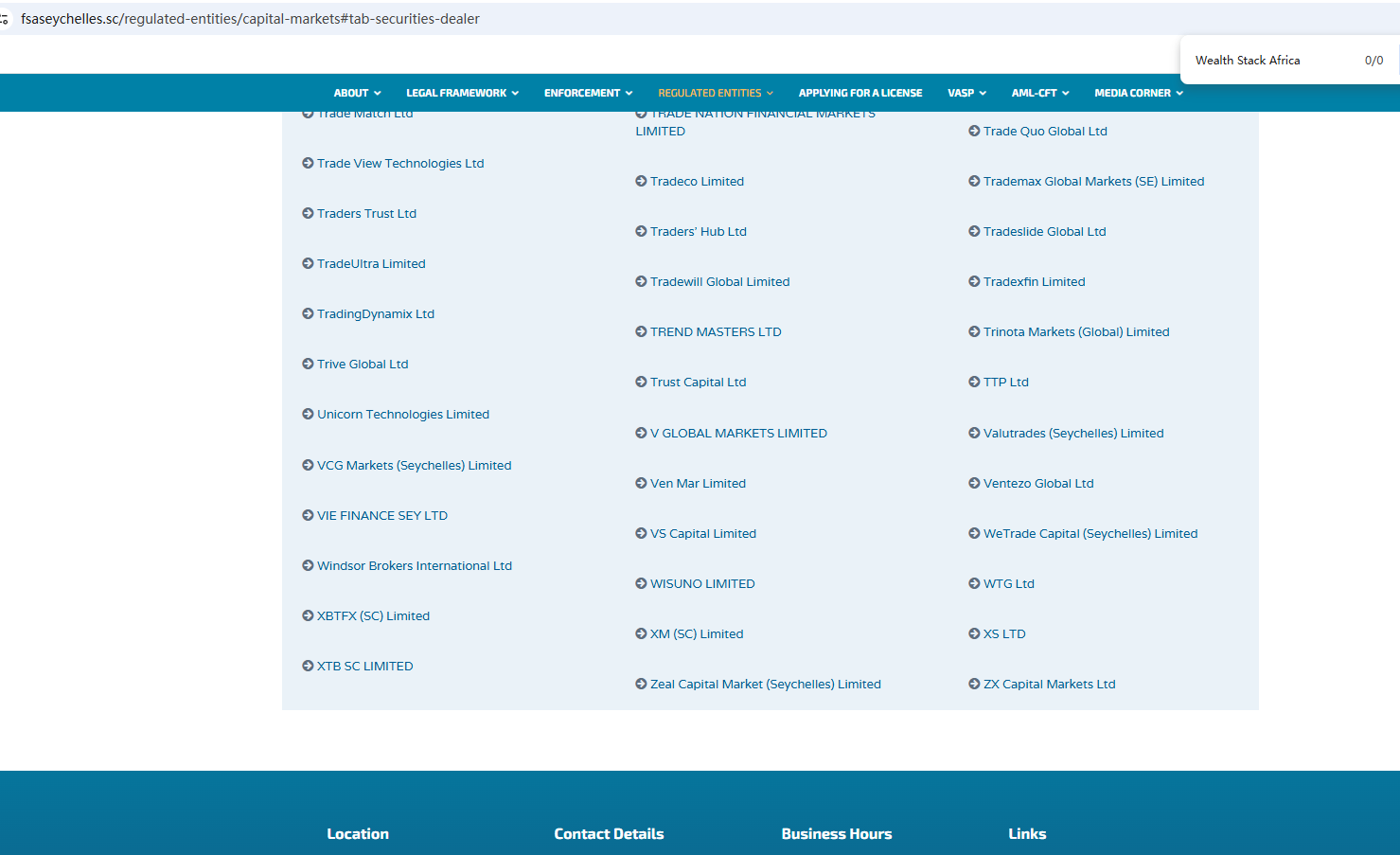Click the arrow icon before XM (SC) Limited
The height and width of the screenshot is (855, 1400).
click(641, 634)
